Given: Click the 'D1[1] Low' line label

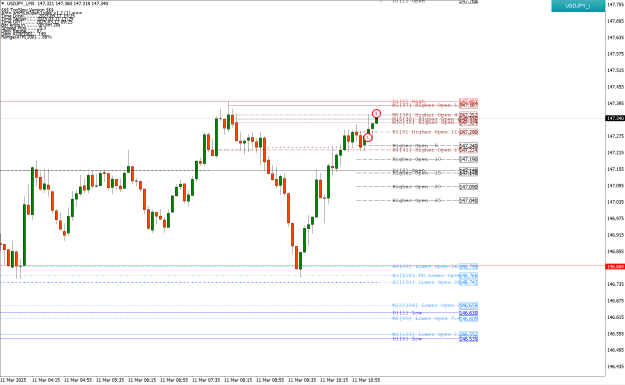Looking at the screenshot, I should 407,313.
